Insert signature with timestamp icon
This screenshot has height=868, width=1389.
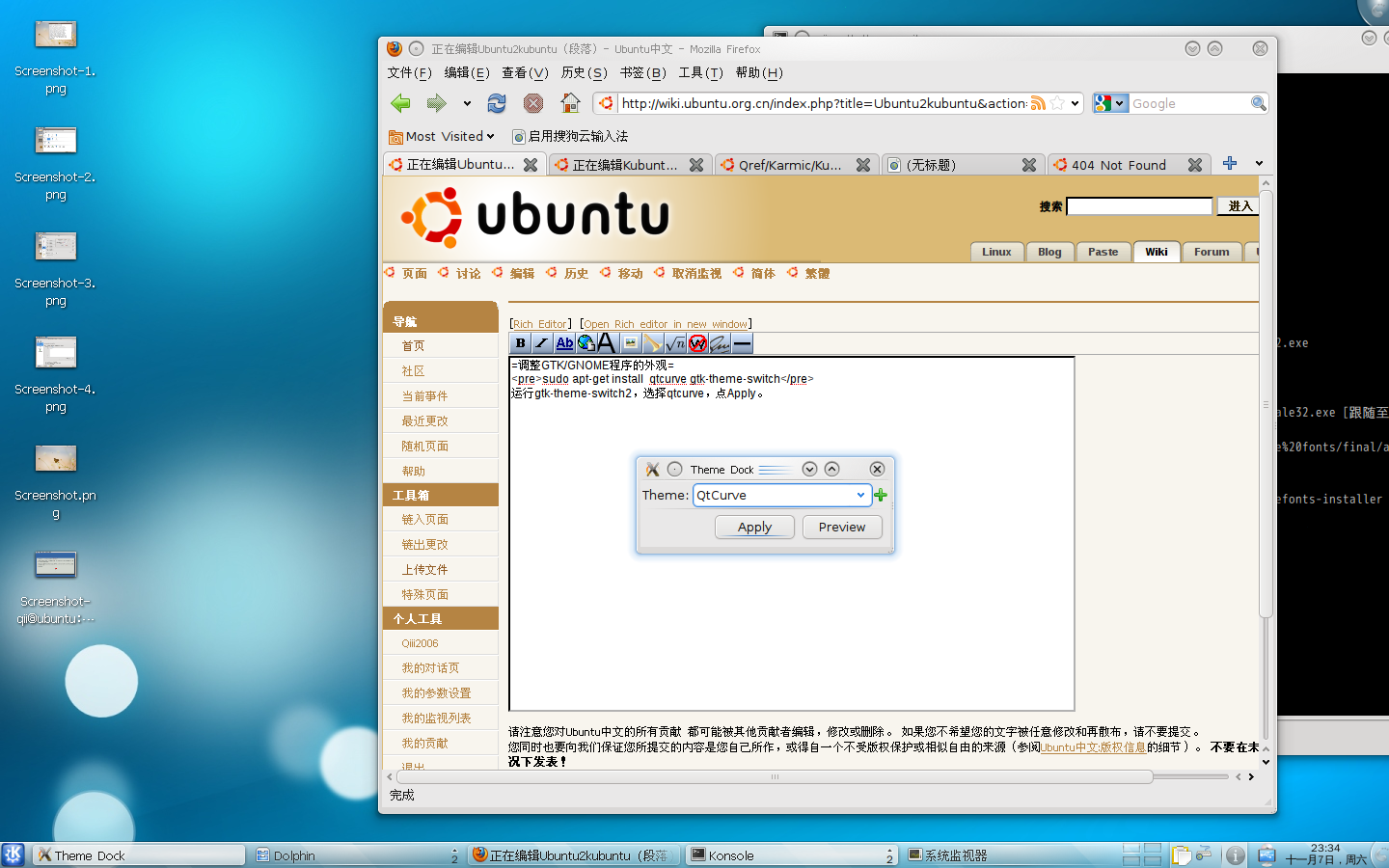tap(720, 343)
